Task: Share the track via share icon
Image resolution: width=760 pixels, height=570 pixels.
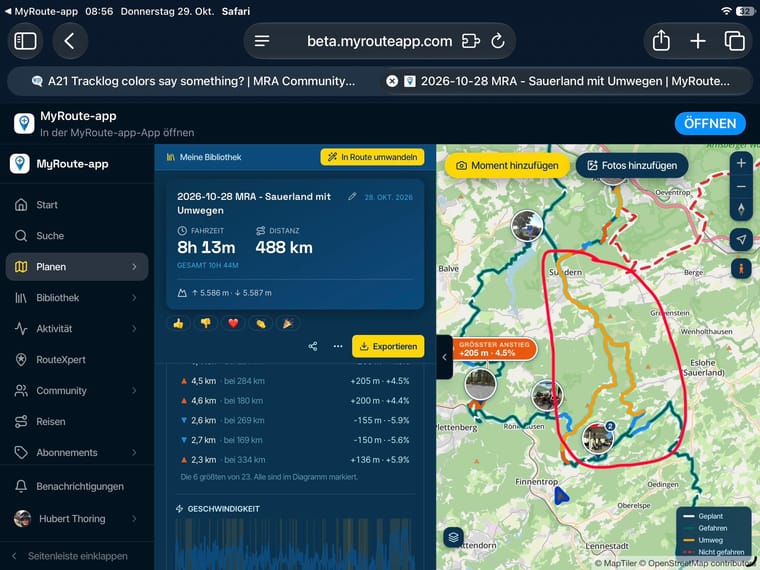Action: tap(313, 346)
